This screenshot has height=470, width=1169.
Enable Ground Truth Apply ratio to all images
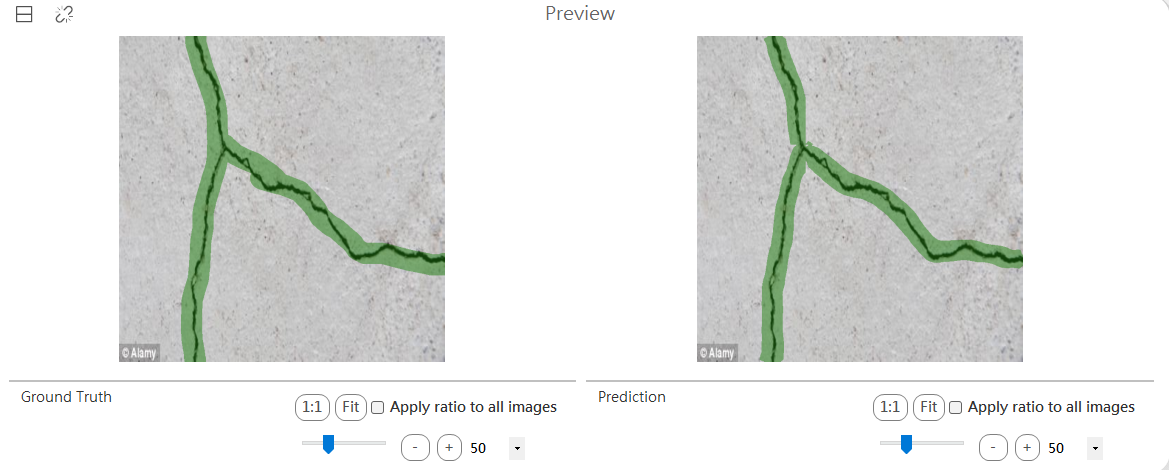377,407
